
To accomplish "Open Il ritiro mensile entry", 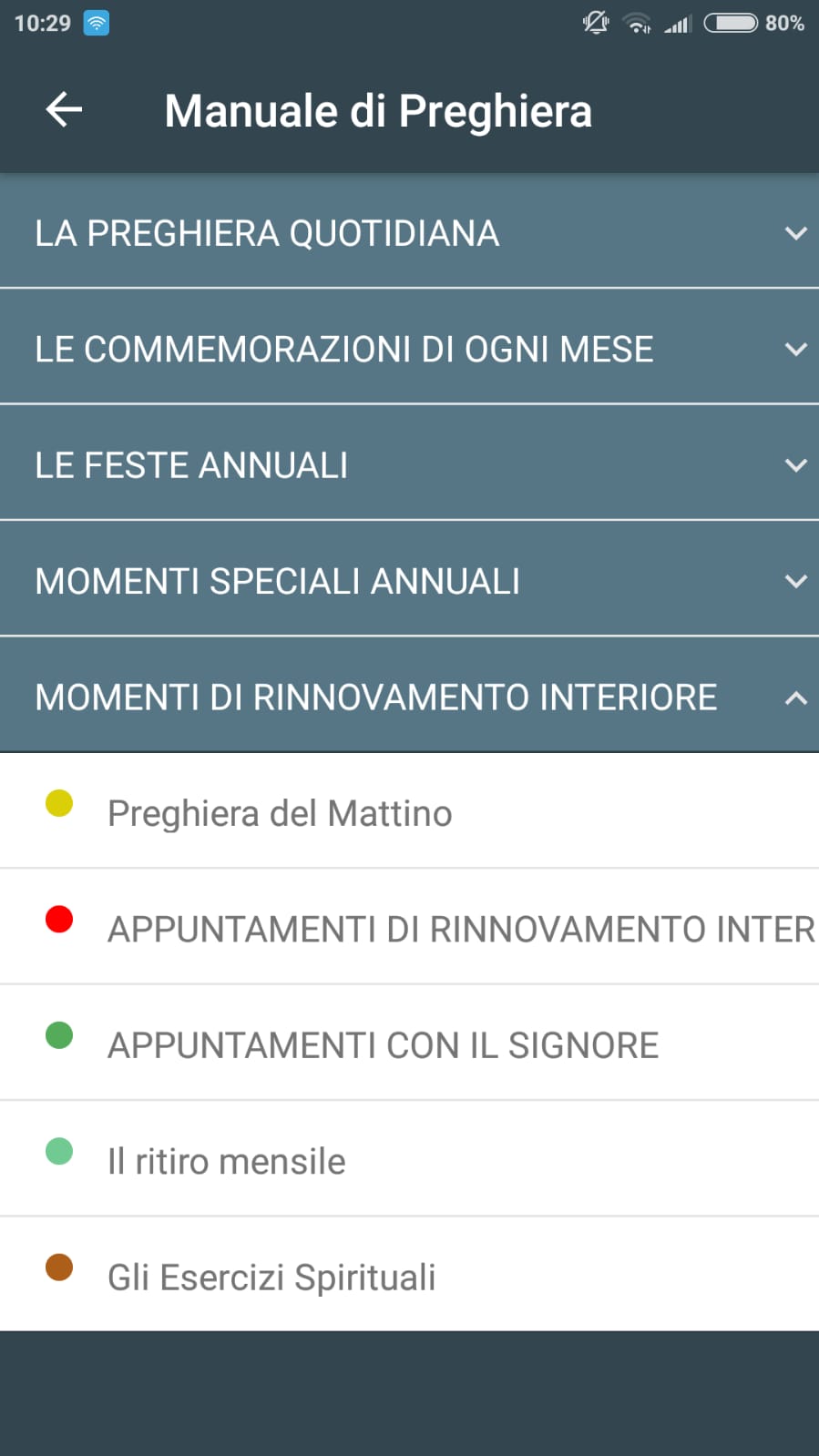I will [227, 1161].
